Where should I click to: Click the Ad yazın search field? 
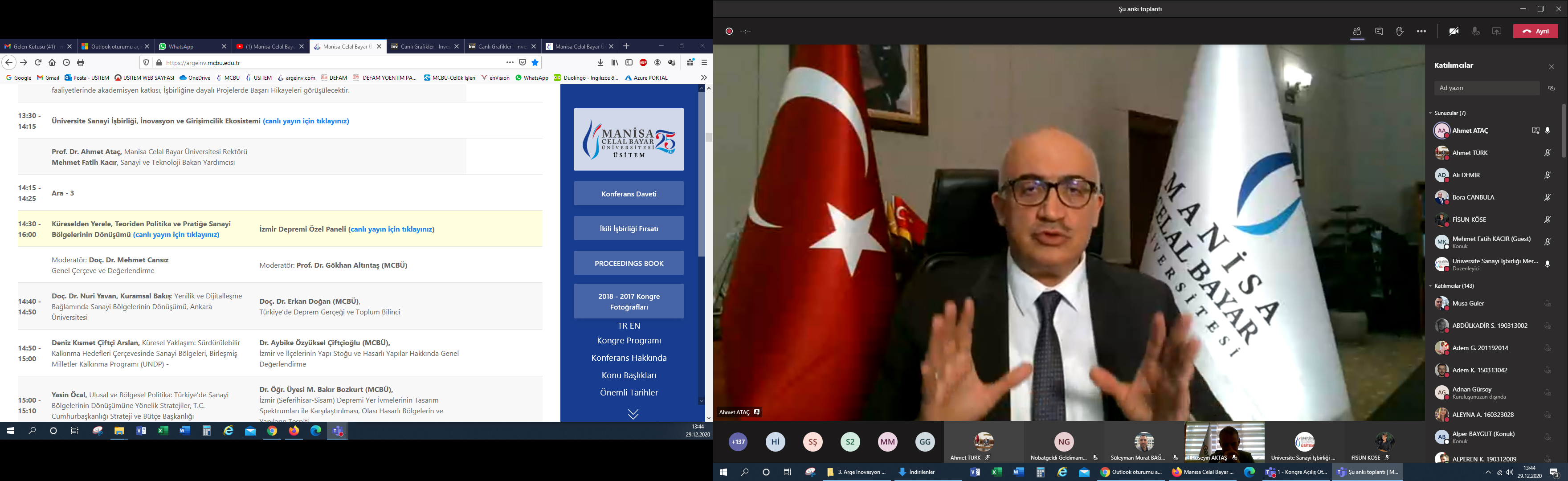point(1486,88)
